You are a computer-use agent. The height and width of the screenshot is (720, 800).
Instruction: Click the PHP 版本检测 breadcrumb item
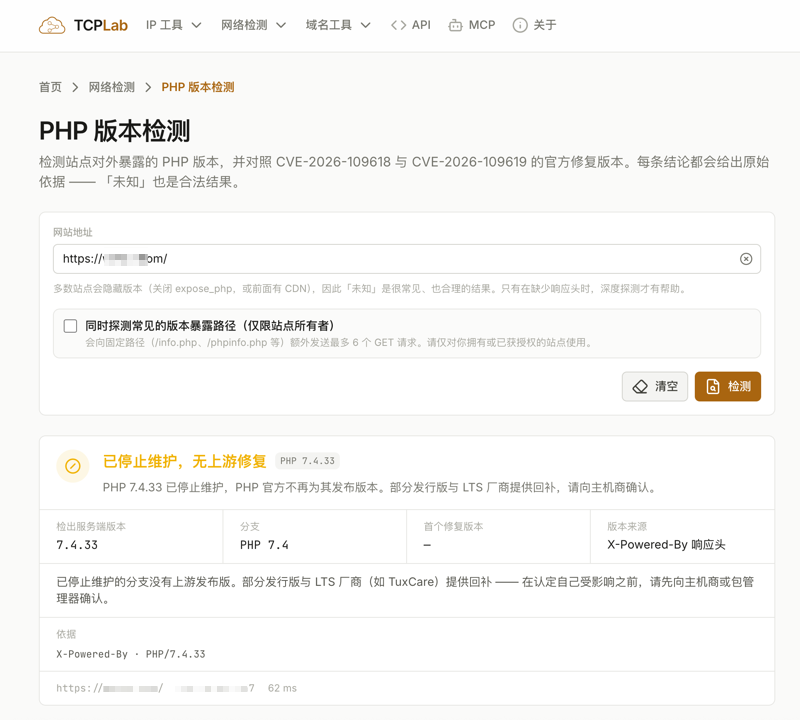point(198,87)
